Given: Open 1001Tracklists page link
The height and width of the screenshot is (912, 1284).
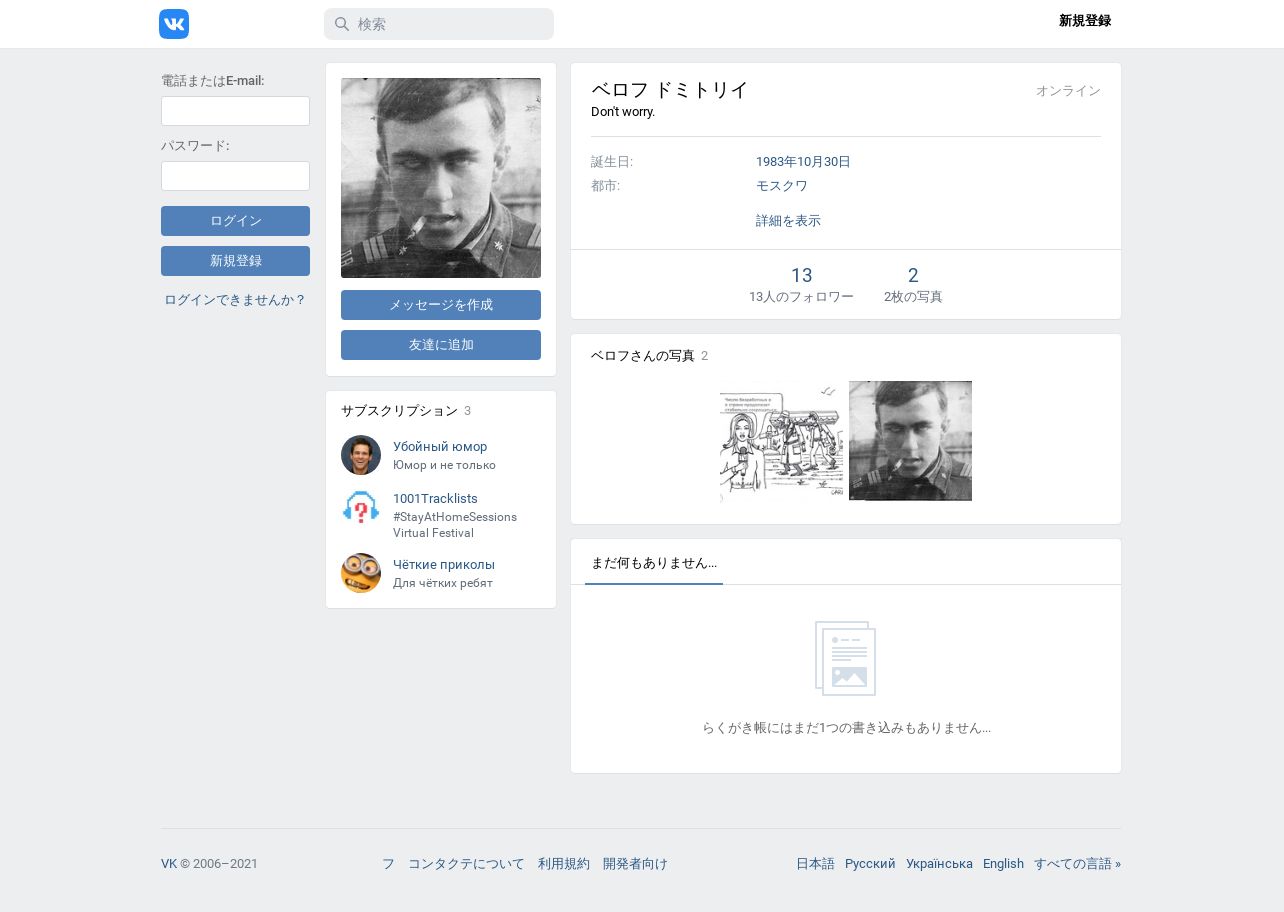Looking at the screenshot, I should pyautogui.click(x=435, y=499).
